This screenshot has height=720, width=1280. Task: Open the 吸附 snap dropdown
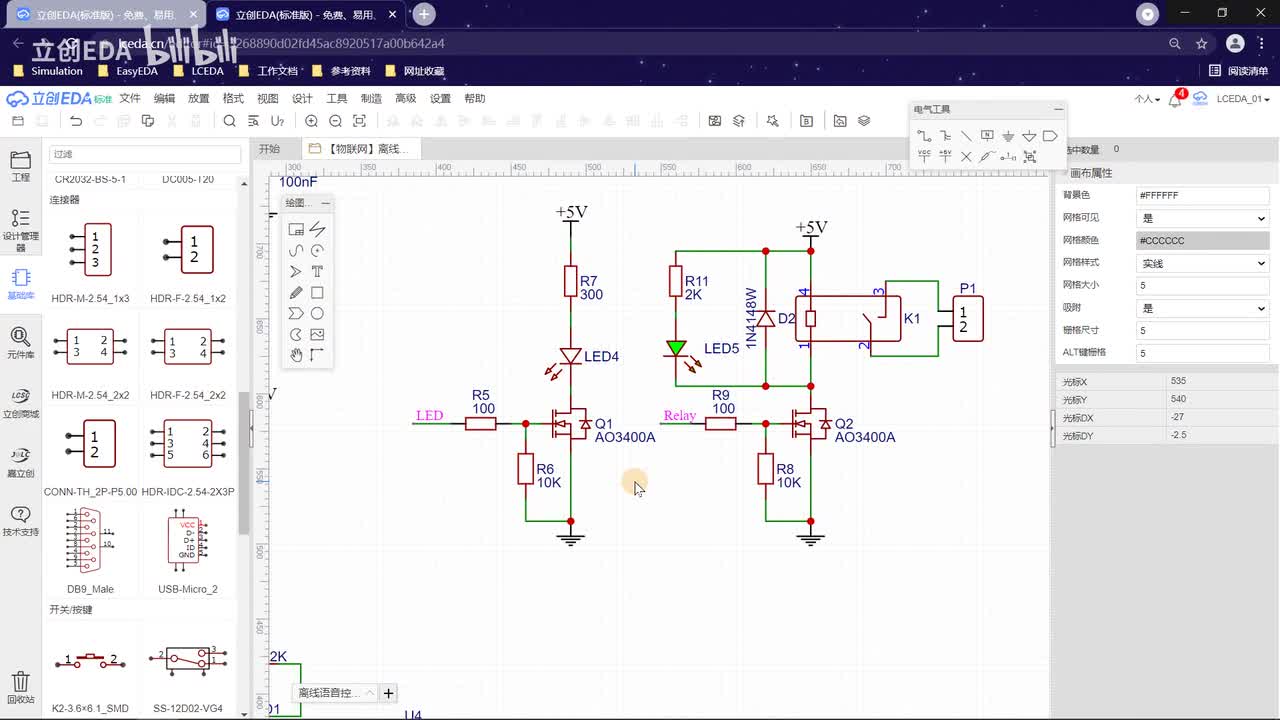pos(1203,308)
